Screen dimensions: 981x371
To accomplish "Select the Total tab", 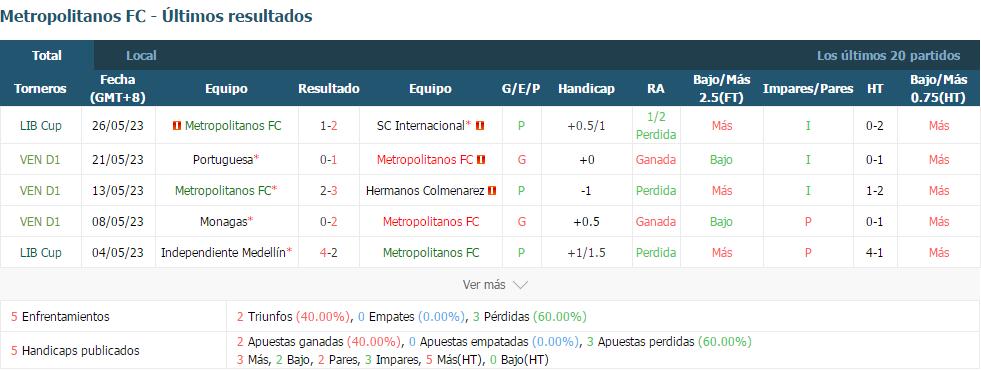I will [47, 56].
